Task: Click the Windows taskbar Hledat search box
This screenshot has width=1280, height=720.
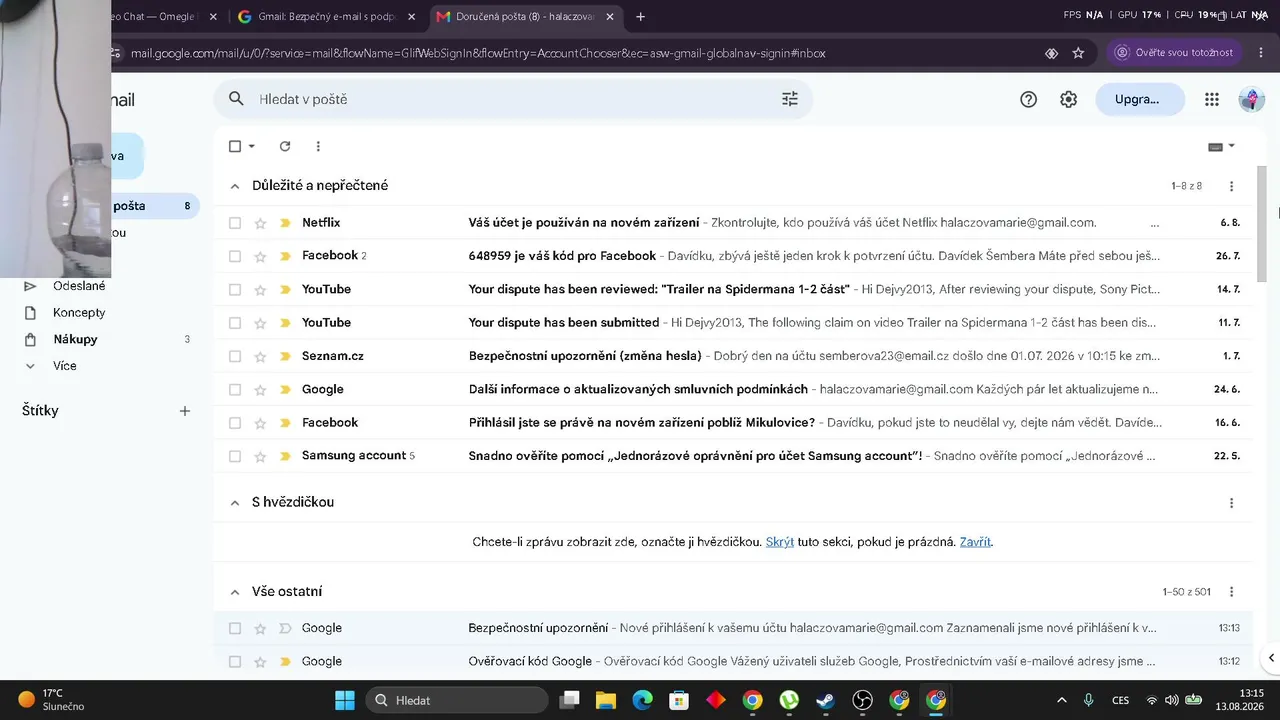Action: [x=457, y=700]
